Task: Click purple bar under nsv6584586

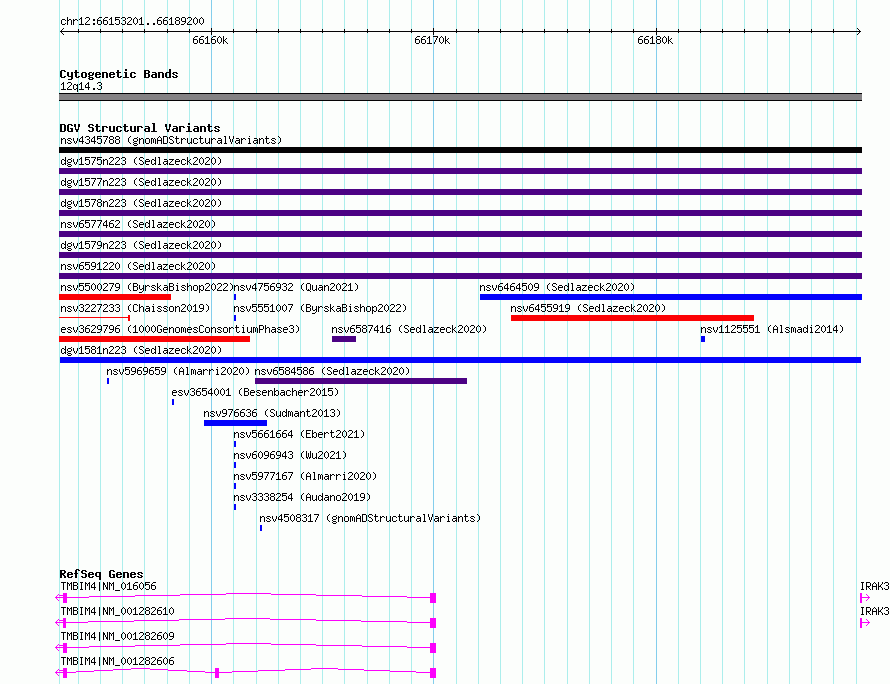Action: 361,381
